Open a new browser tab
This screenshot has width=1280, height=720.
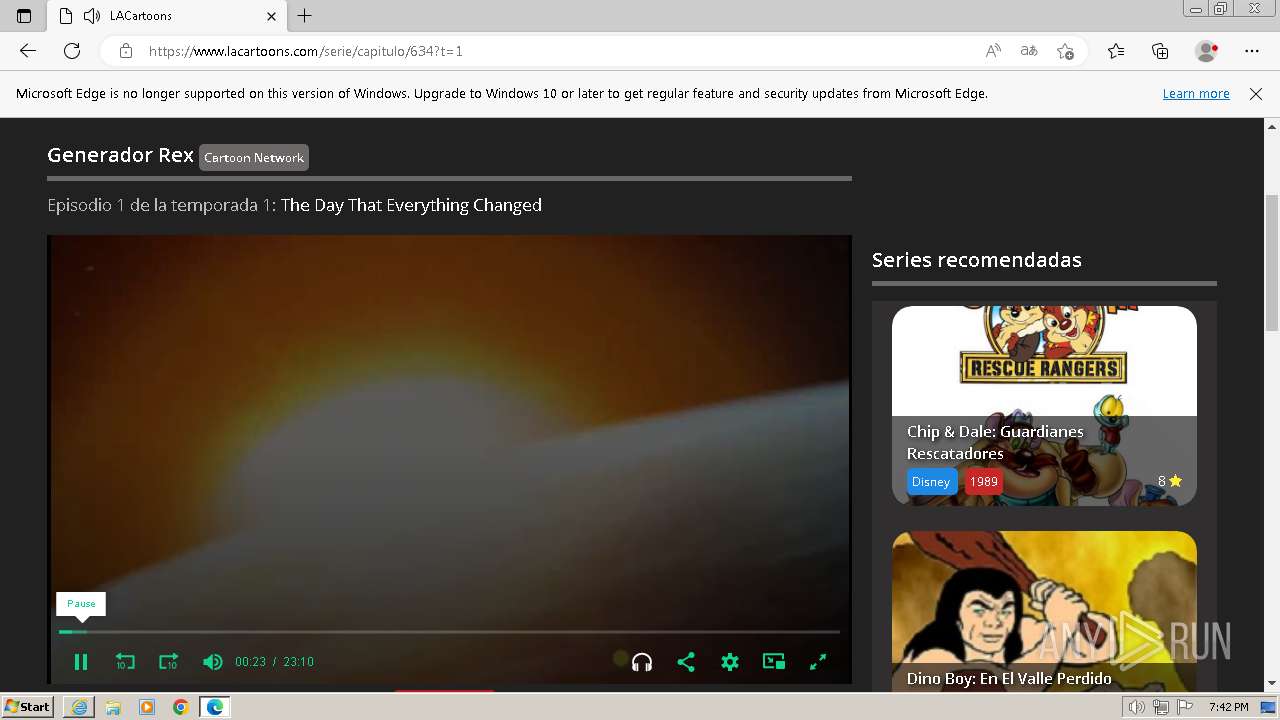305,16
